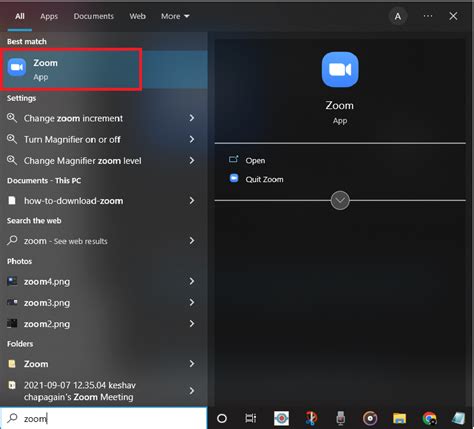The image size is (474, 429).
Task: Expand arrow for zoom3.png
Action: click(192, 302)
